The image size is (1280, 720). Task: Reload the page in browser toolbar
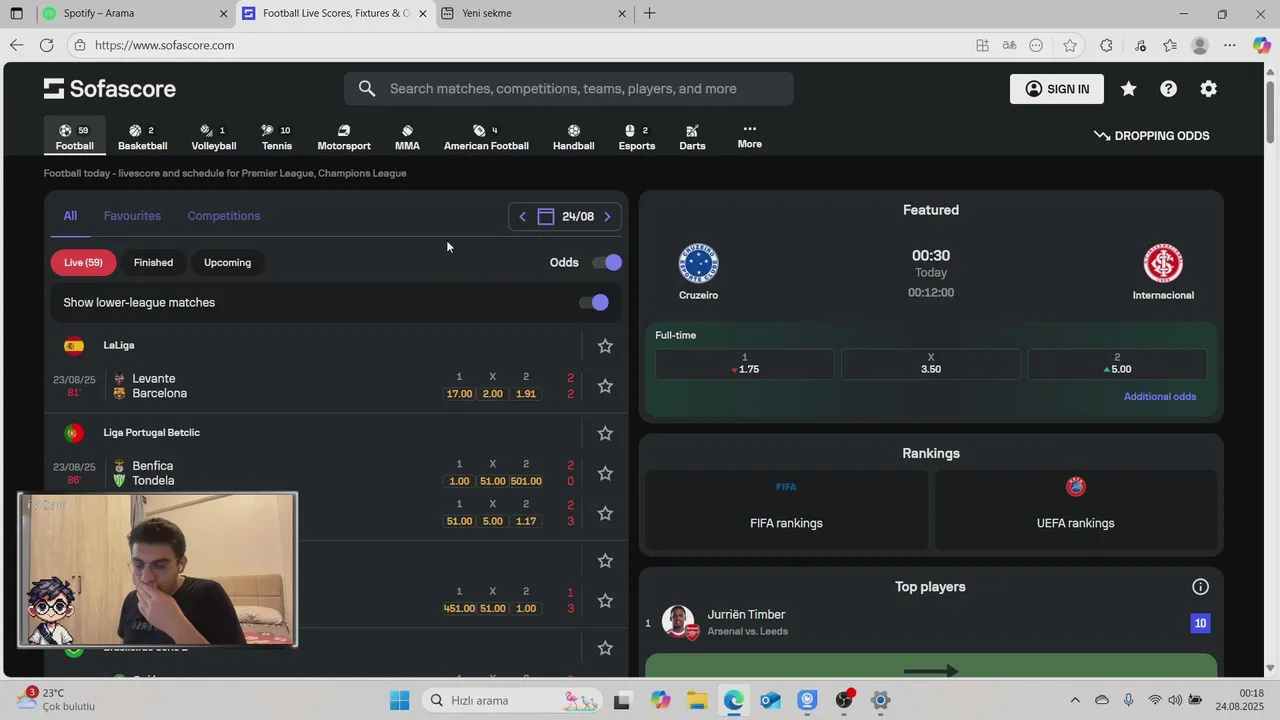pos(46,45)
